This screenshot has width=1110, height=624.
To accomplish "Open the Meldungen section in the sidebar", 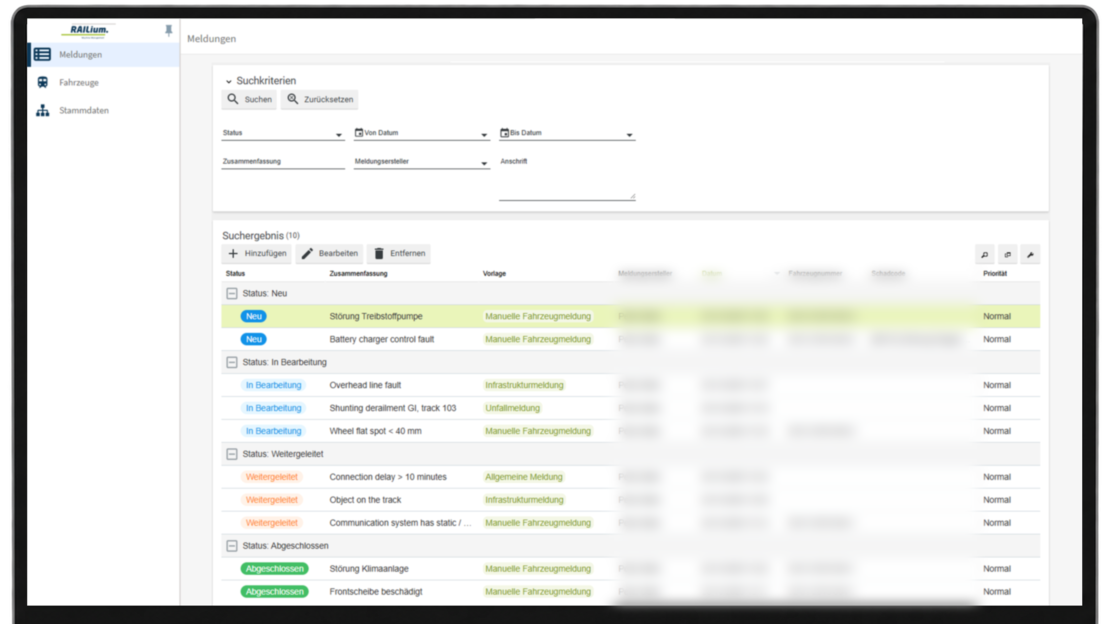I will (x=103, y=55).
